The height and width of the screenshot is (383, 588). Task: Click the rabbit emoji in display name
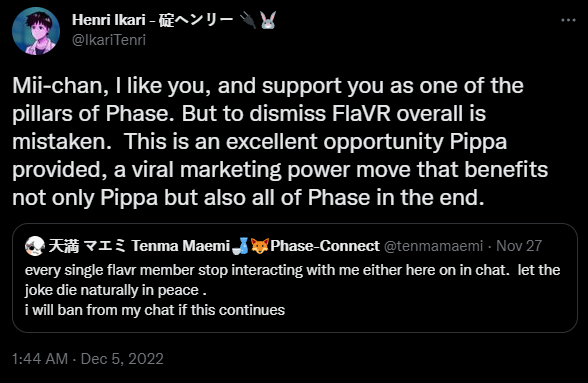268,20
